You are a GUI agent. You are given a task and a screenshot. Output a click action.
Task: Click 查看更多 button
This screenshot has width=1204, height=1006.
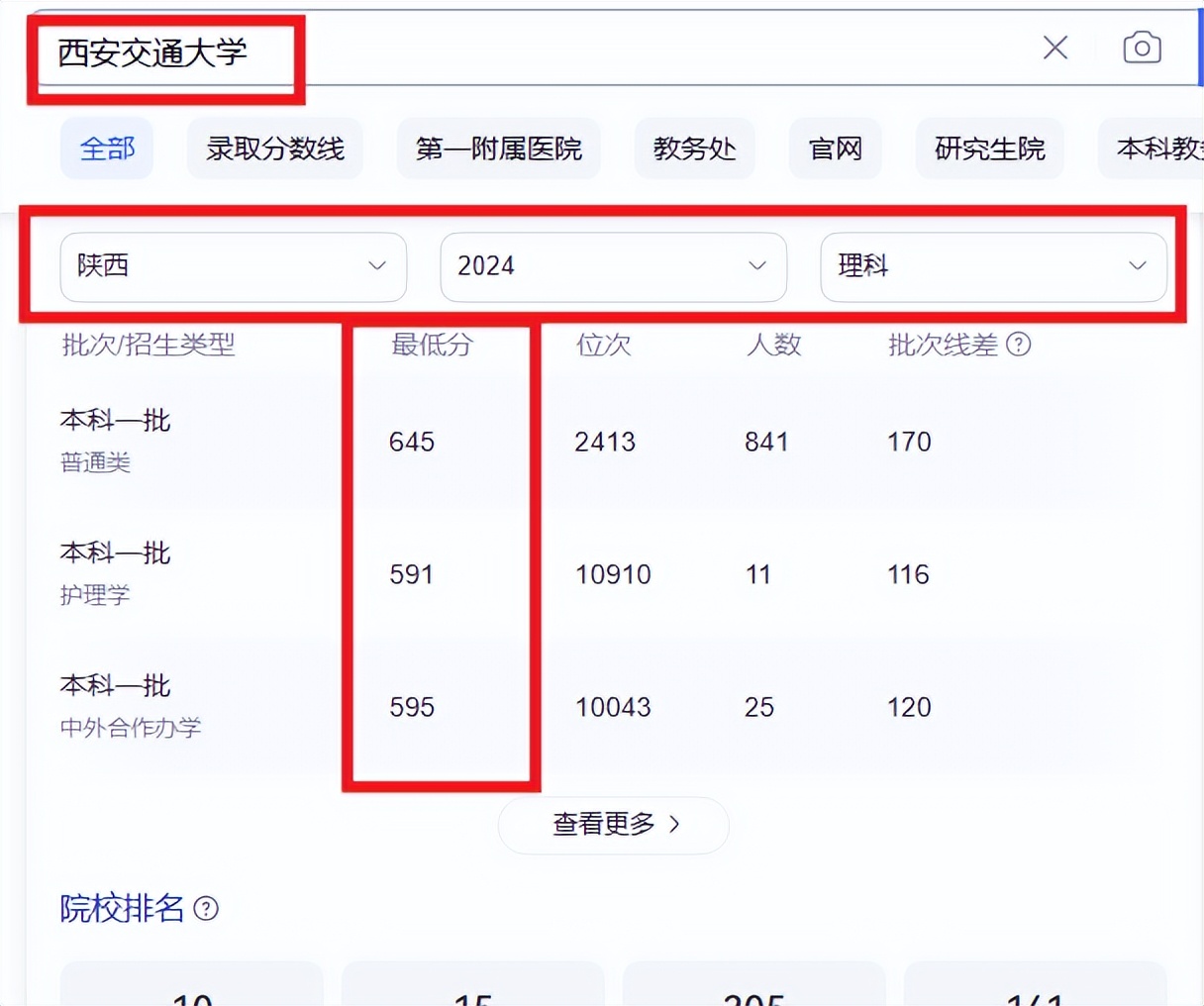[x=614, y=825]
